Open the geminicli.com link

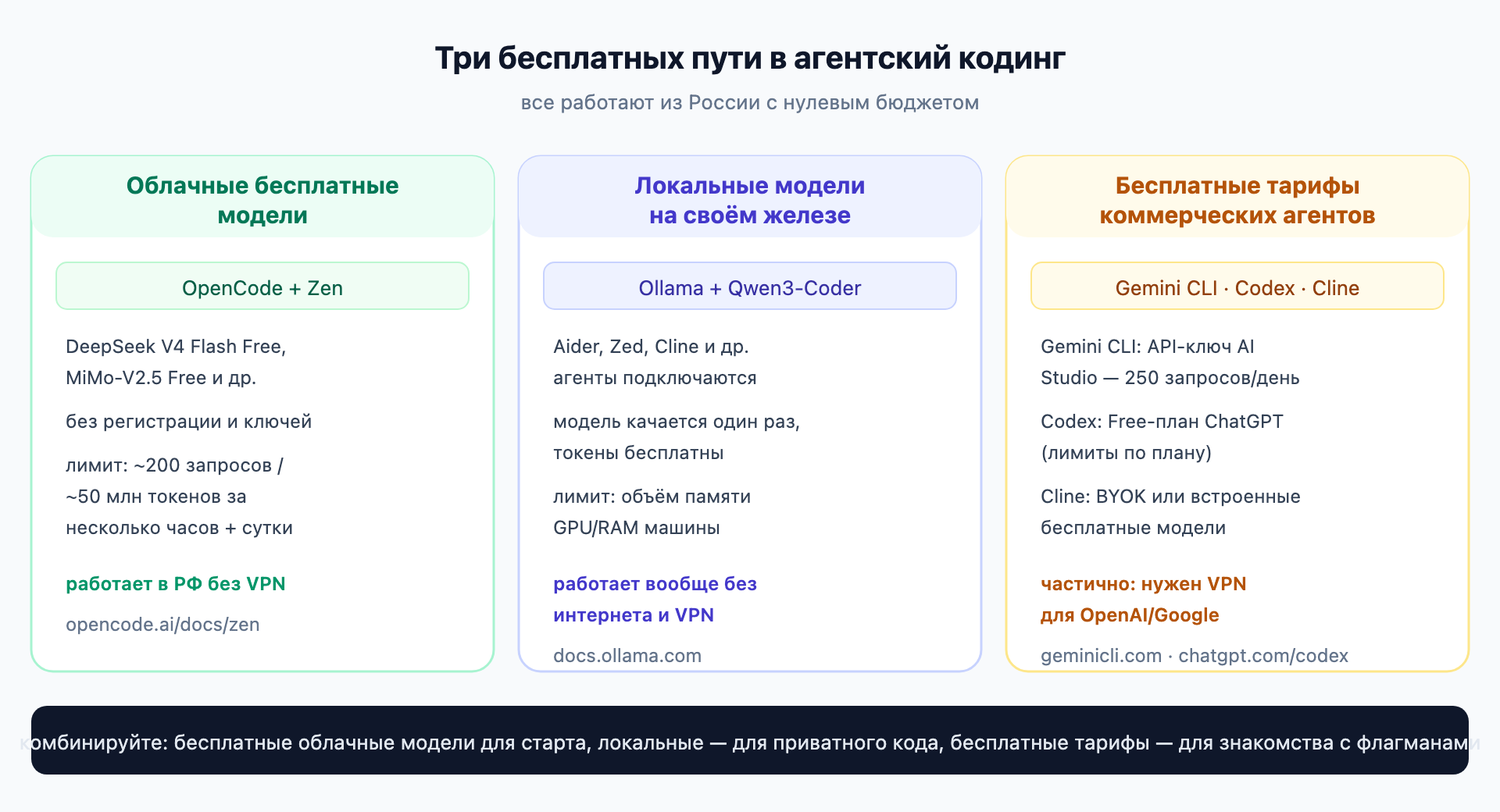[1101, 656]
